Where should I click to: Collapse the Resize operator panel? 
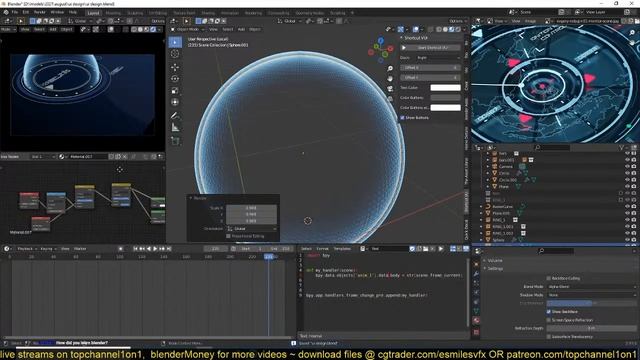coord(191,198)
